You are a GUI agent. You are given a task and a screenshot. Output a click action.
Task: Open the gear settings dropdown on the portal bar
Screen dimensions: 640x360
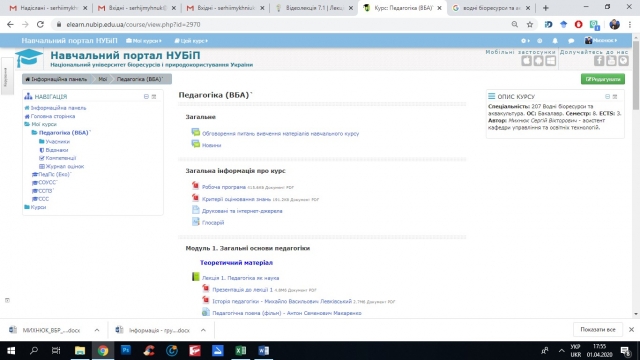(525, 40)
